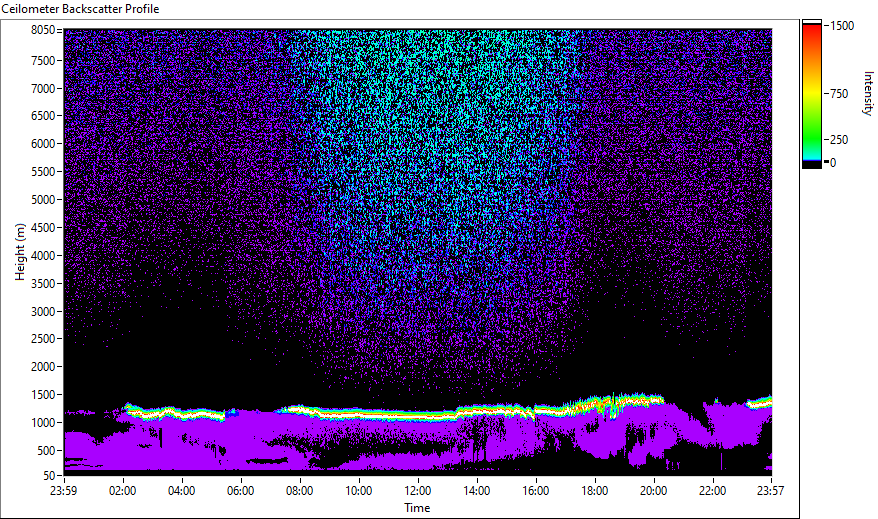Click the 6000 height axis value
The height and width of the screenshot is (519, 878).
point(43,144)
